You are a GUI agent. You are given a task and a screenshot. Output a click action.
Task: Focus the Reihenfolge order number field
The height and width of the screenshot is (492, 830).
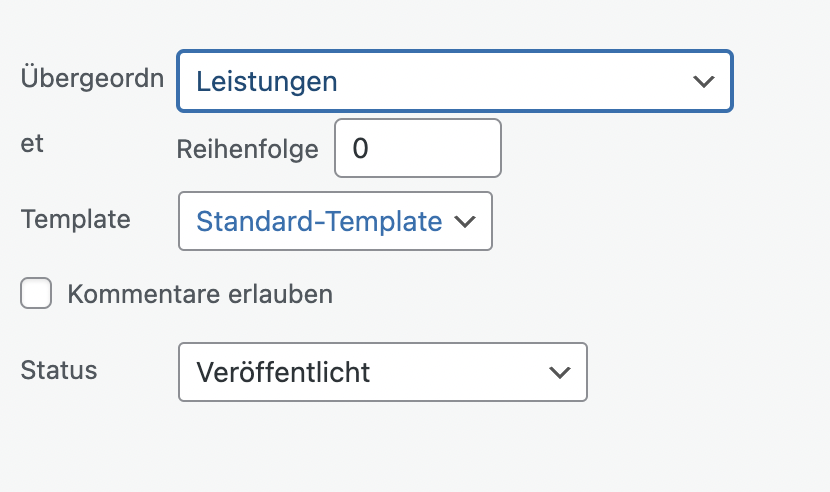pos(418,148)
